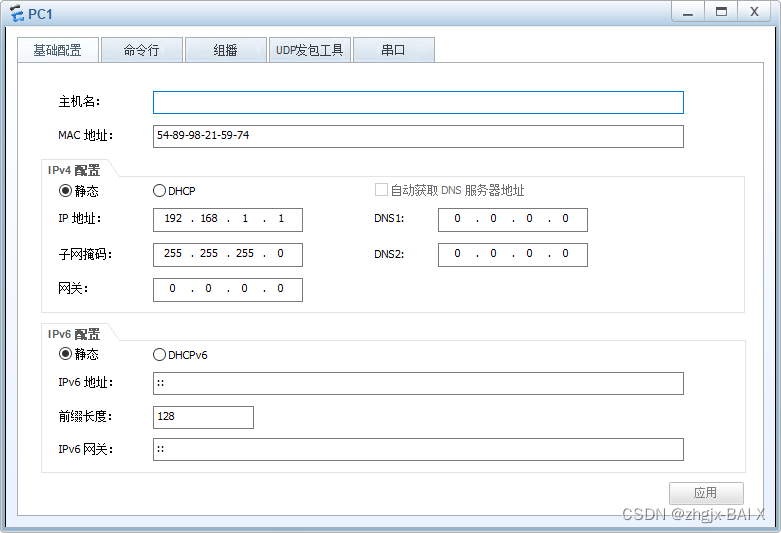Viewport: 781px width, 533px height.
Task: Click the 前缀长度 field showing 128
Action: point(203,417)
